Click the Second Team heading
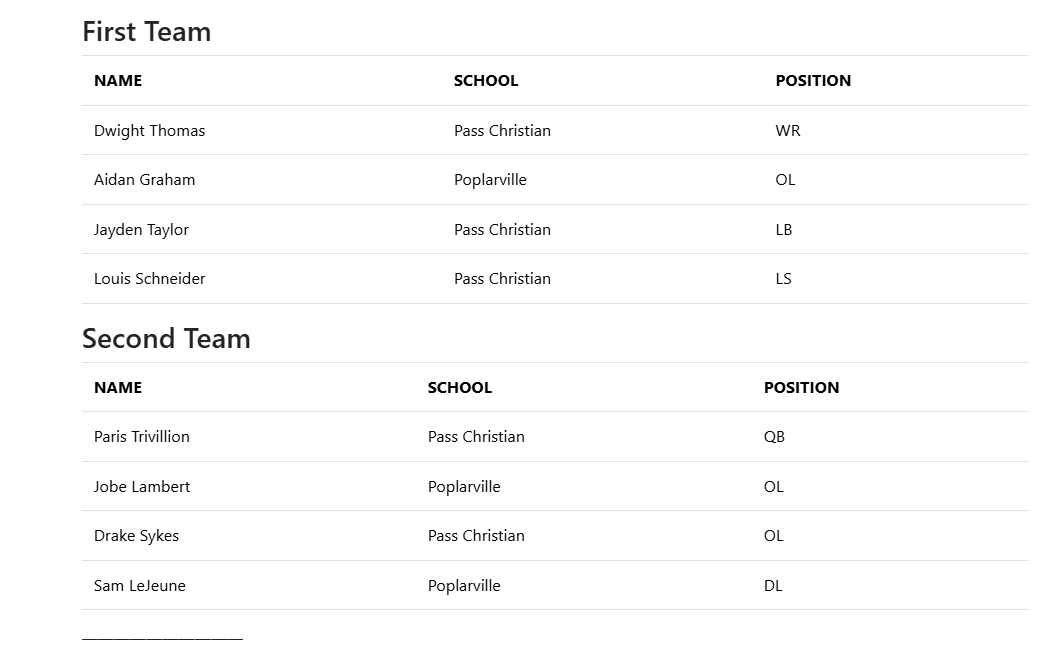Viewport: 1041px width, 659px height. 166,339
